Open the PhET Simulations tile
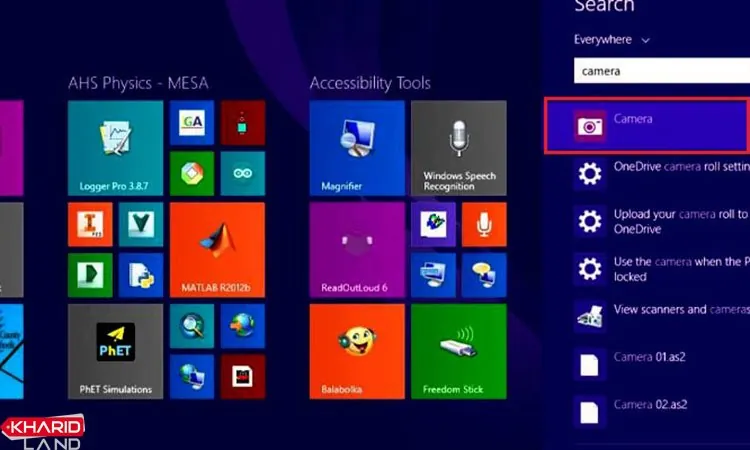Screen dimensions: 750x450 (x=115, y=351)
